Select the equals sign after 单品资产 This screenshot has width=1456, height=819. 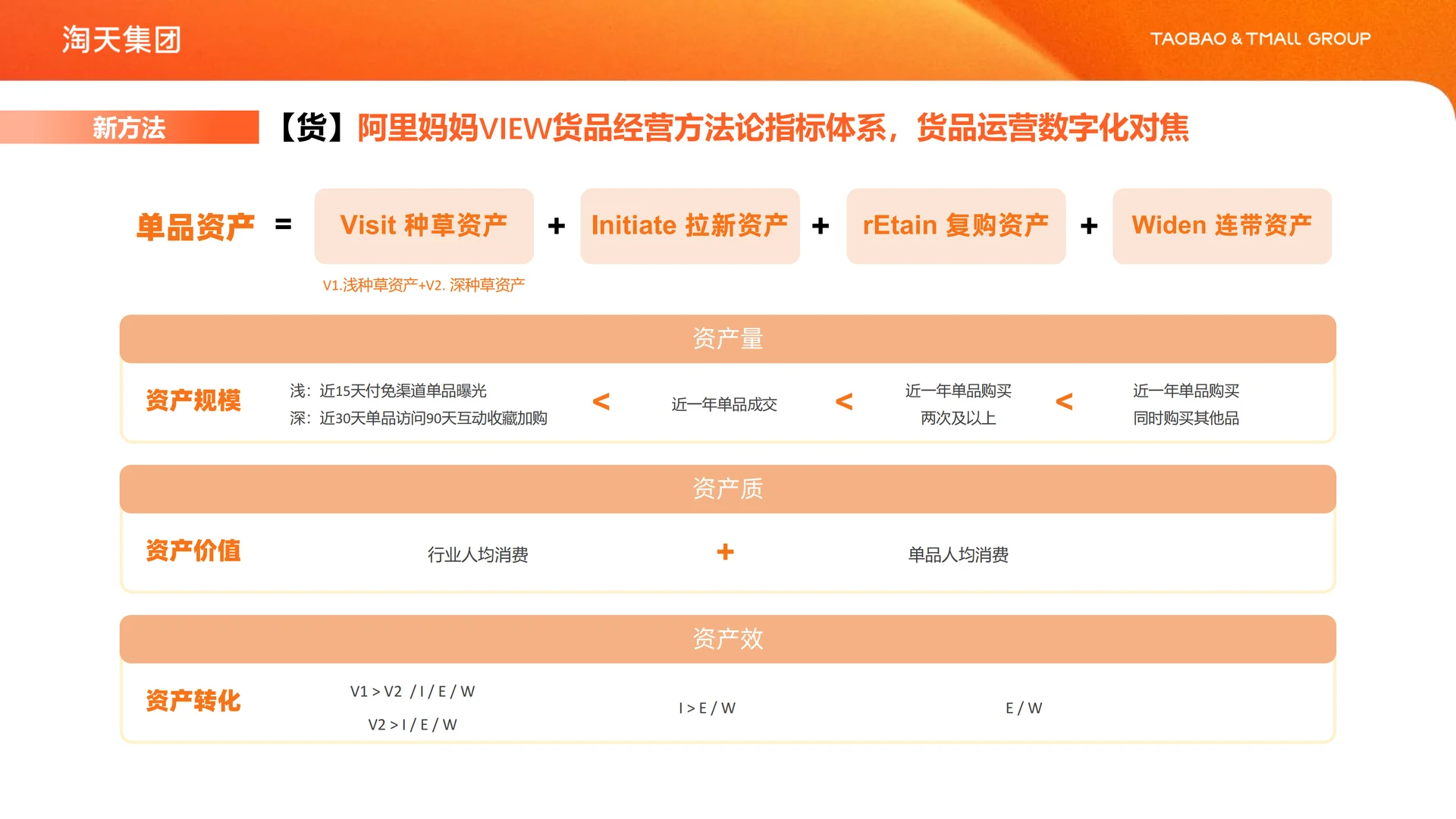tap(283, 224)
